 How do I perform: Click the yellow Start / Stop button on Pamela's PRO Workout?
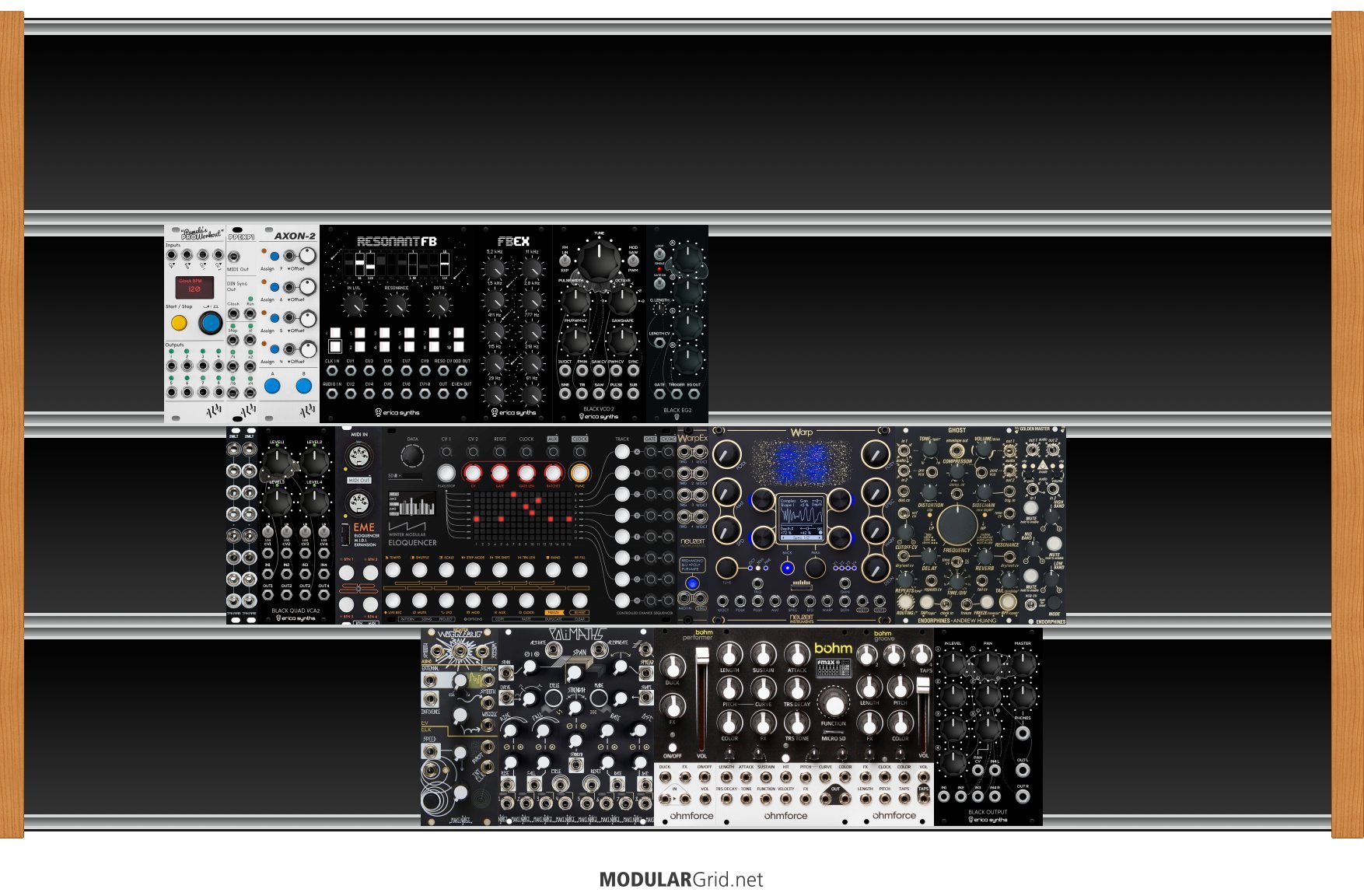pyautogui.click(x=179, y=323)
